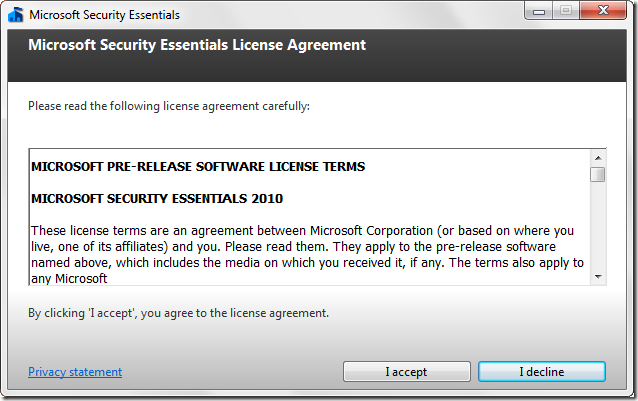Click the 'PRE-RELEASE SOFTWARE LICENSE TERMS' heading
The width and height of the screenshot is (638, 401).
tap(198, 166)
